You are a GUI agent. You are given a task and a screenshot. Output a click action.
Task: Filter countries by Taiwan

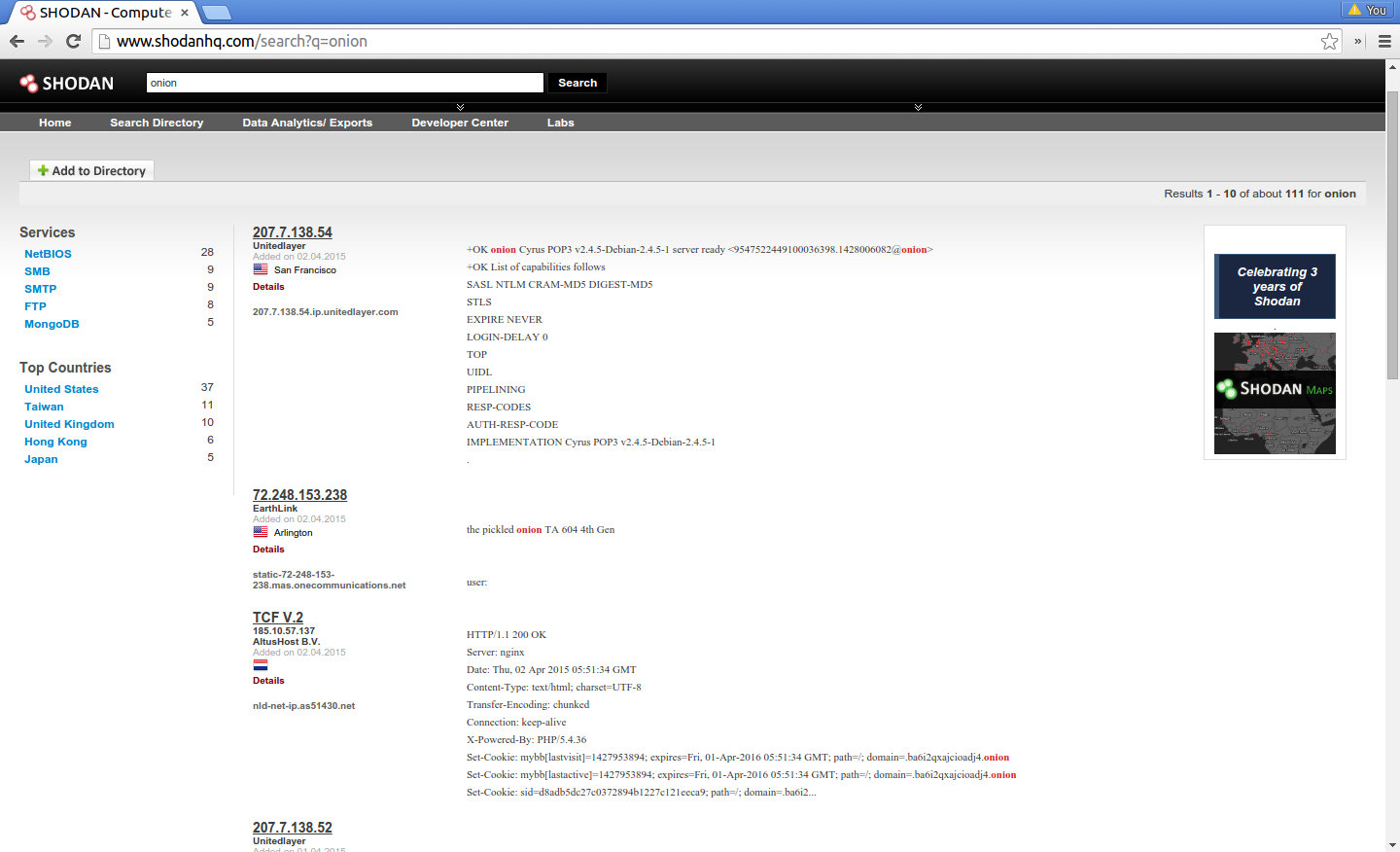coord(44,407)
